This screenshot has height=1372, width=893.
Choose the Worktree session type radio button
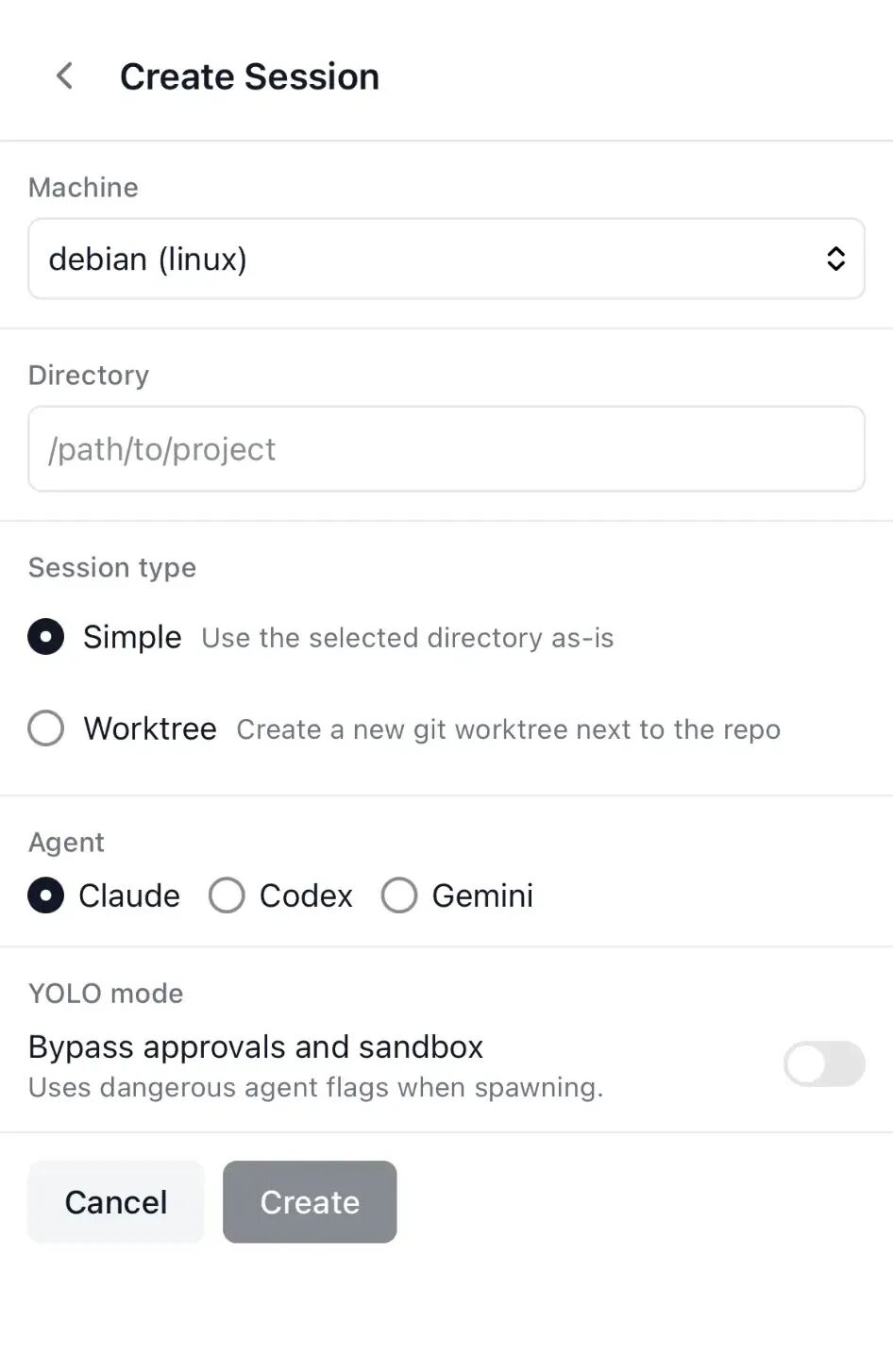point(46,728)
